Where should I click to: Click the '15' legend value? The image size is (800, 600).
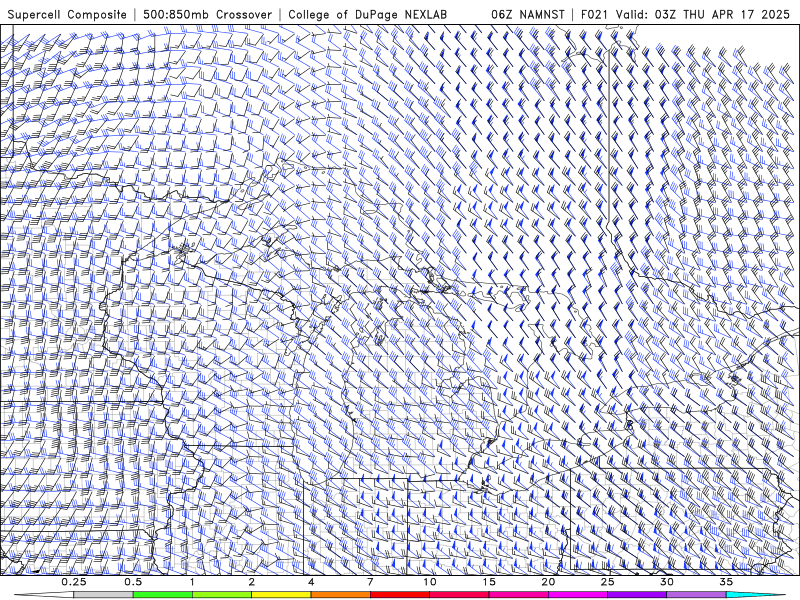tap(489, 582)
